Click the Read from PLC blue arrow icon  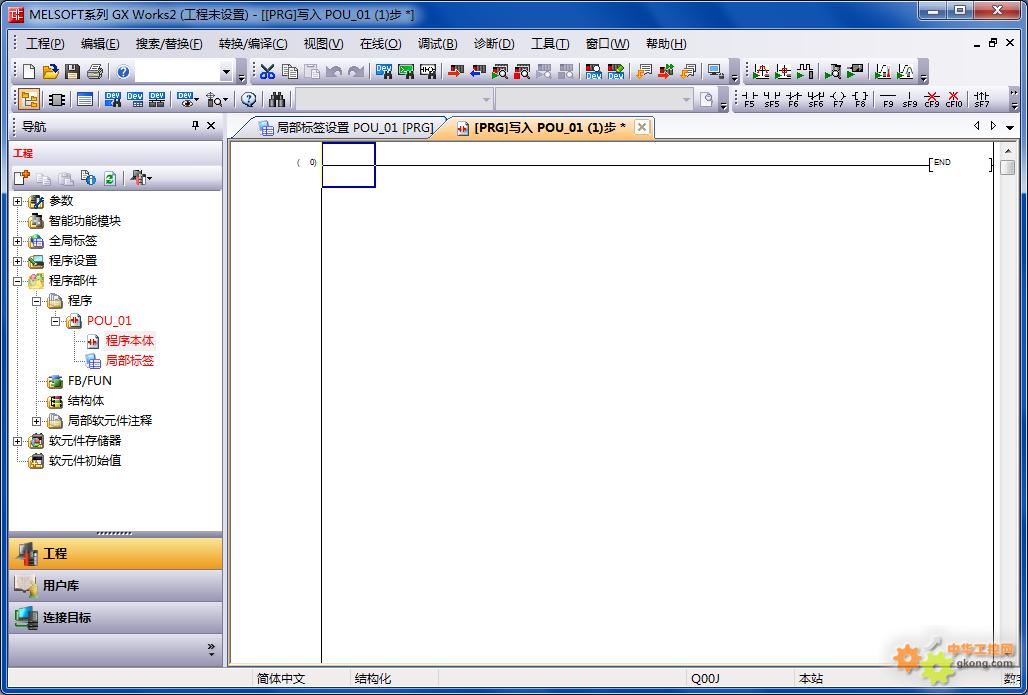click(478, 71)
